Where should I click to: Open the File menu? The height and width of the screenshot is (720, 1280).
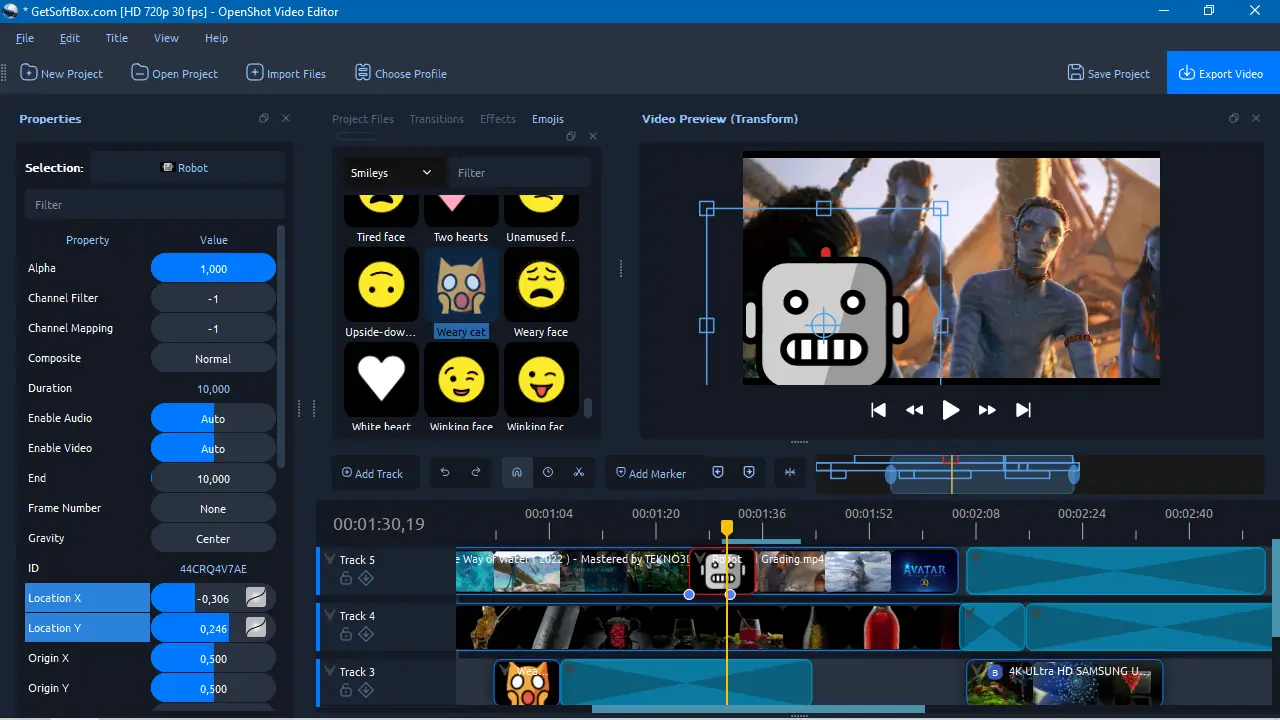pos(25,38)
